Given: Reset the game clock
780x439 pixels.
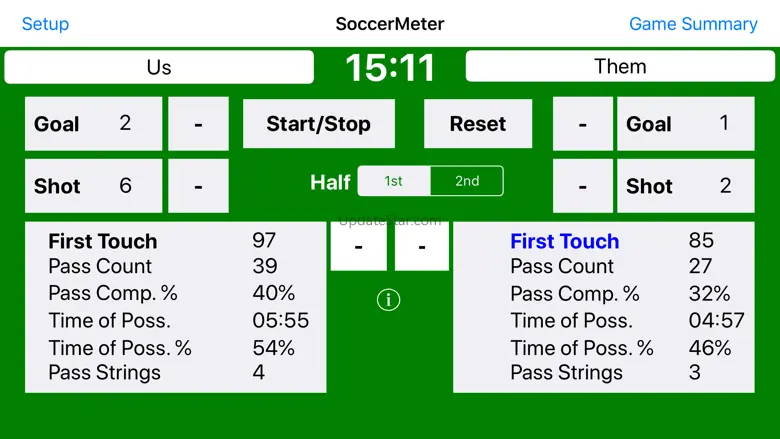Looking at the screenshot, I should pyautogui.click(x=477, y=124).
